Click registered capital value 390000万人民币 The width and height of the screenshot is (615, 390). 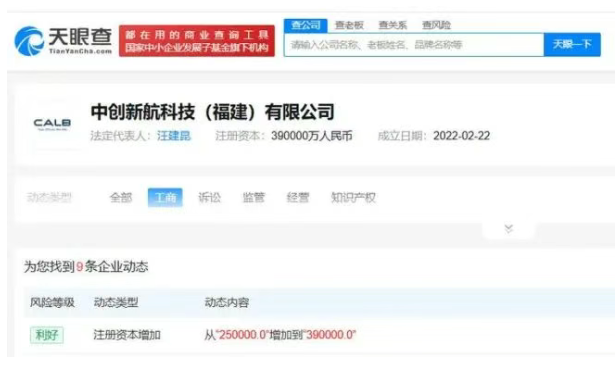(x=312, y=136)
